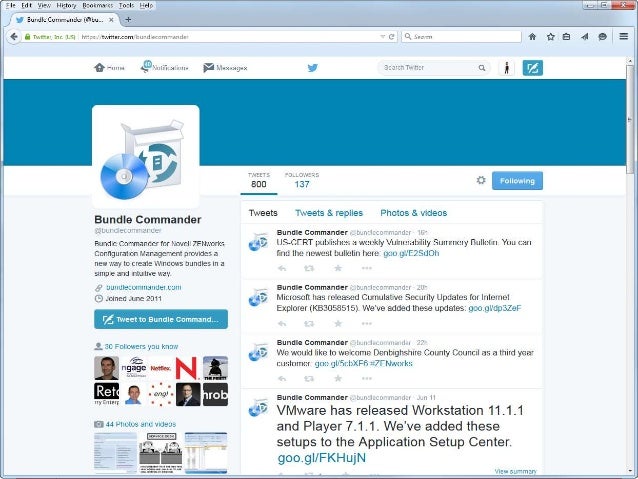The height and width of the screenshot is (479, 638).
Task: Open the History menu
Action: pos(66,5)
